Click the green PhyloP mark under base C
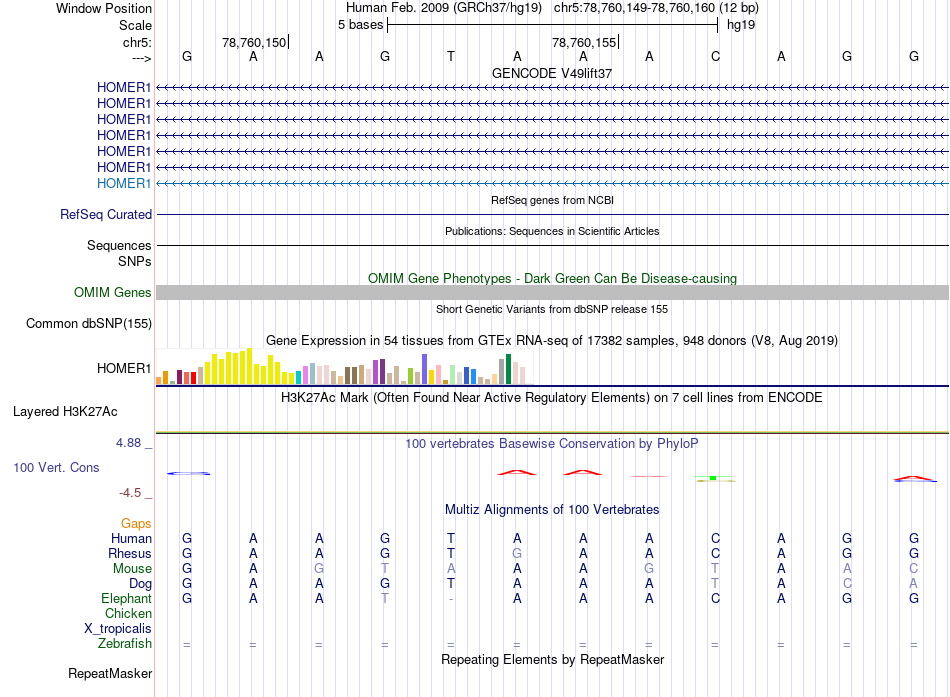This screenshot has height=697, width=950. [713, 478]
